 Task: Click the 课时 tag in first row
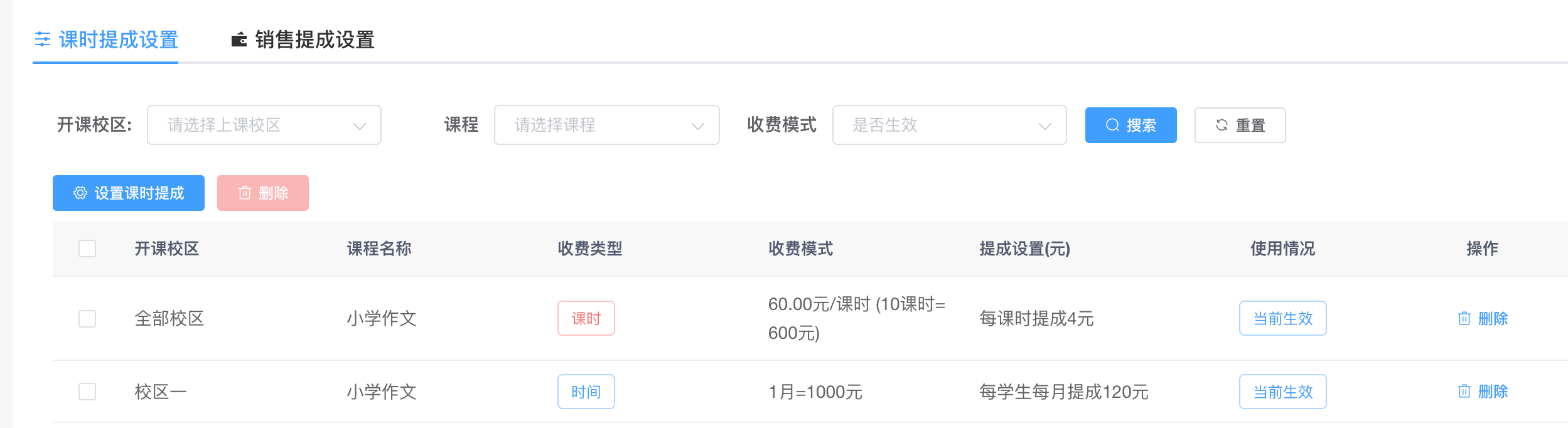pos(586,318)
